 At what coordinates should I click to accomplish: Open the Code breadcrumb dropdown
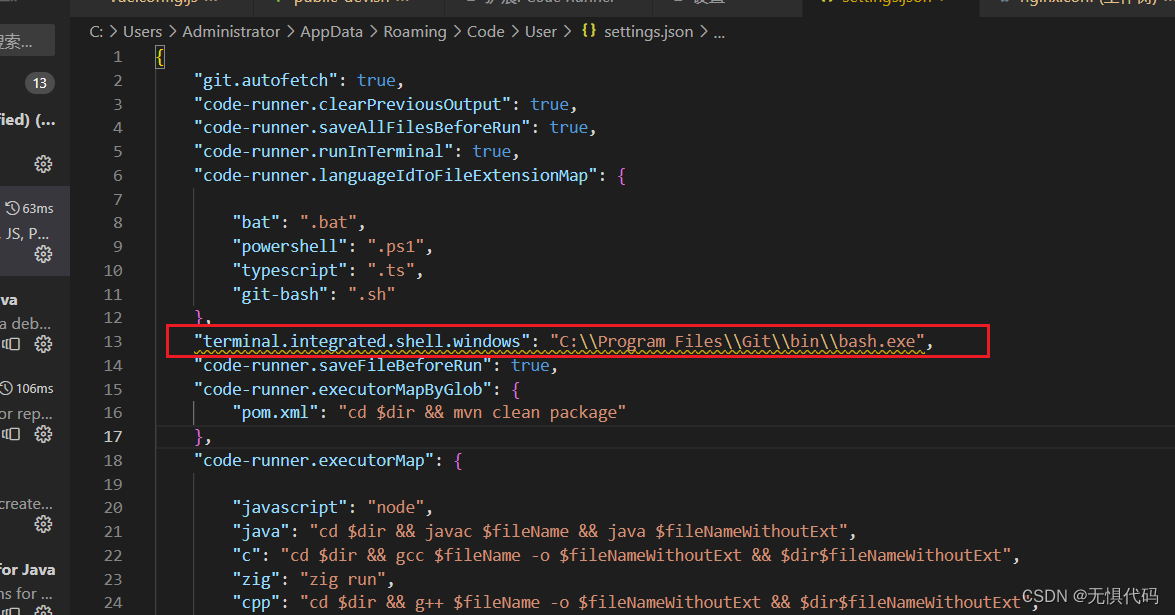pos(485,31)
